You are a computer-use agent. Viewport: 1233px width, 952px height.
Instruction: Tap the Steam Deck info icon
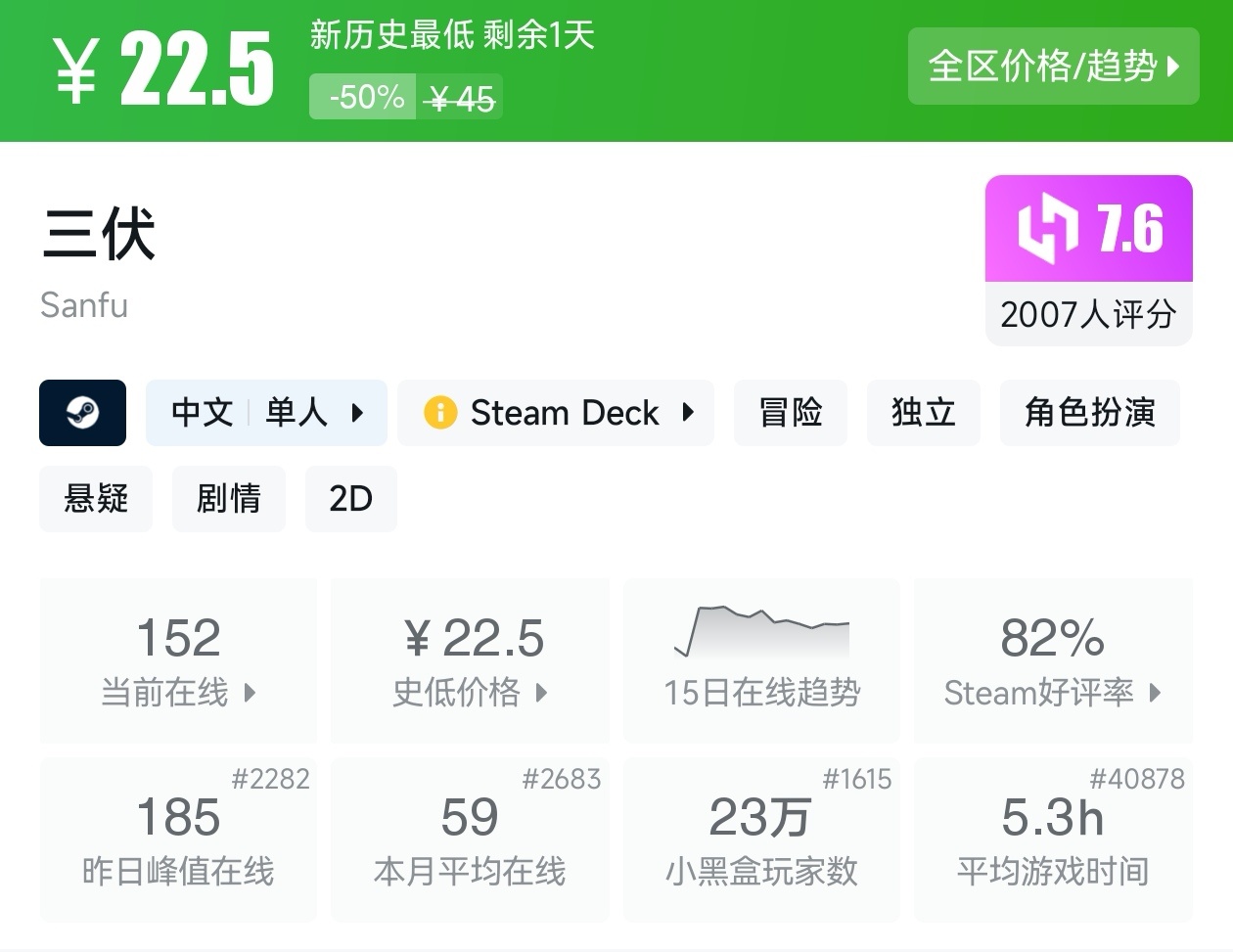440,413
